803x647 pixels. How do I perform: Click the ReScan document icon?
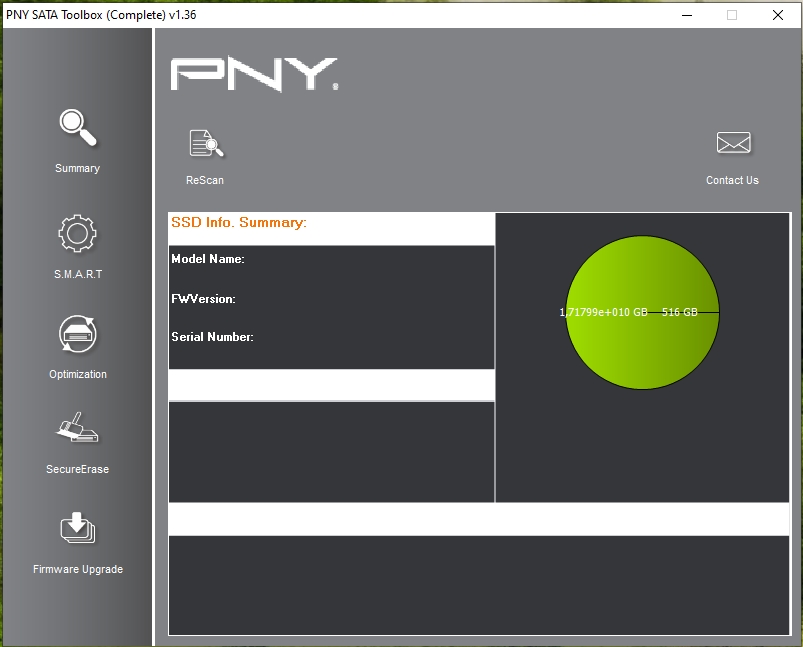(x=206, y=143)
